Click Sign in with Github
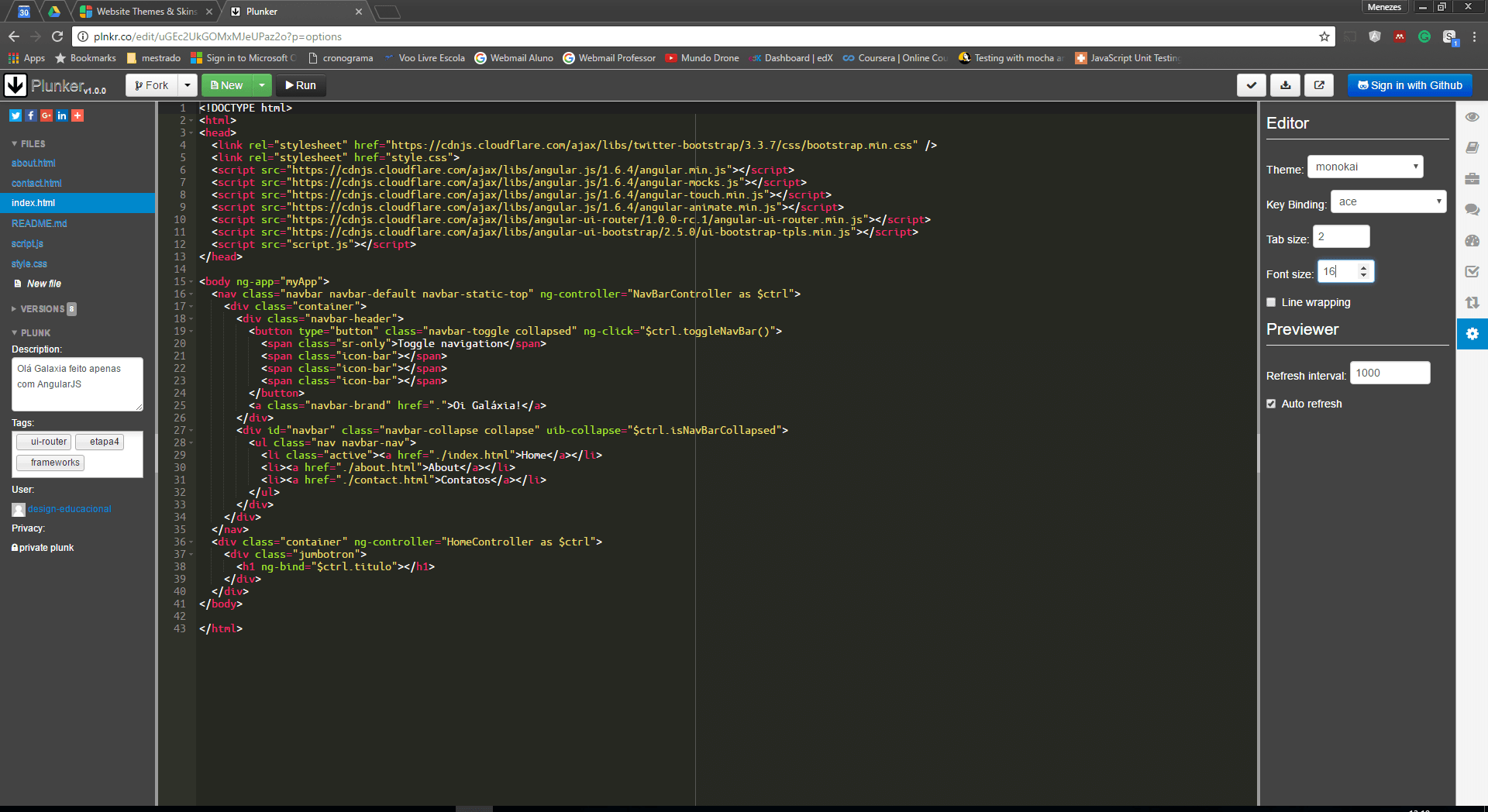Image resolution: width=1488 pixels, height=812 pixels. 1410,85
